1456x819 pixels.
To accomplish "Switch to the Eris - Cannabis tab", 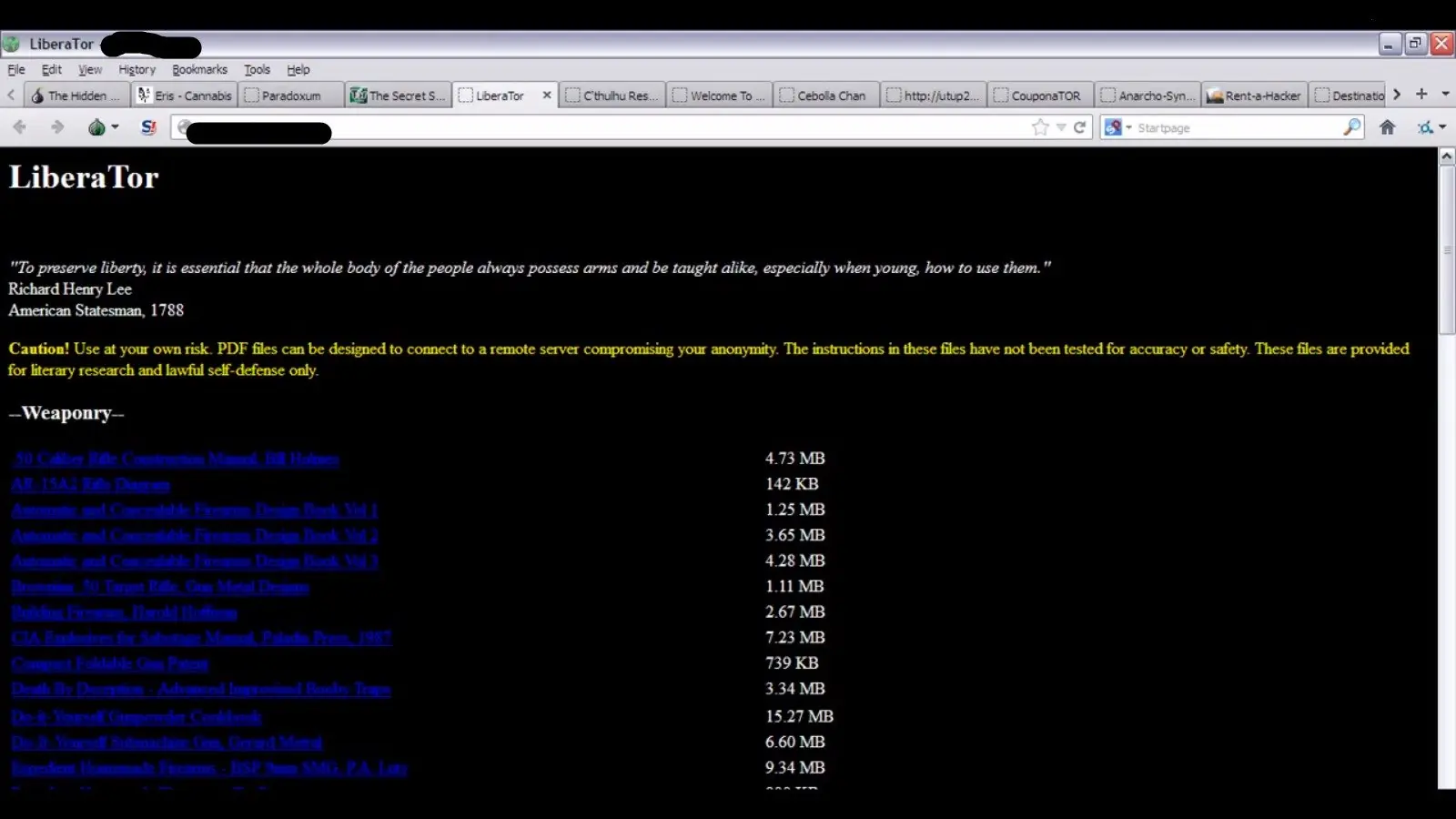I will (x=185, y=96).
